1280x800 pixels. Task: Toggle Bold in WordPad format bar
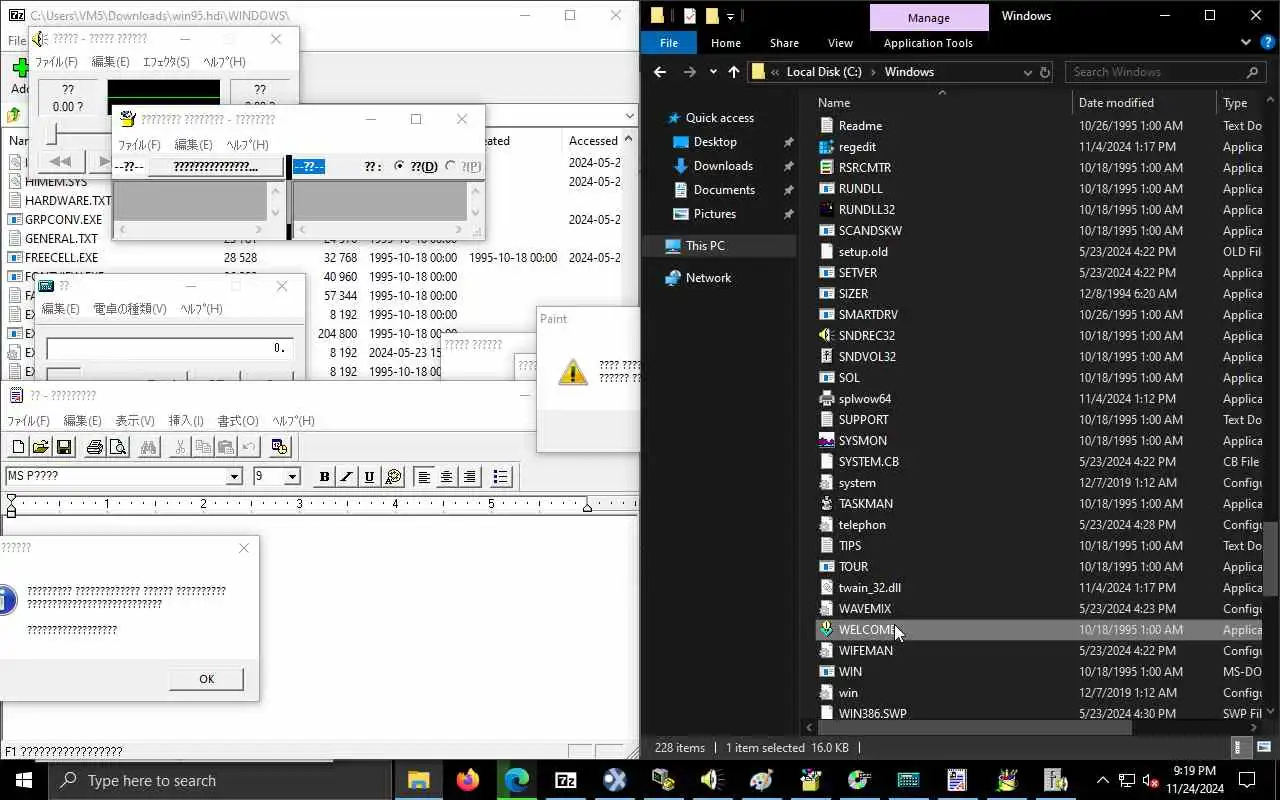[324, 477]
